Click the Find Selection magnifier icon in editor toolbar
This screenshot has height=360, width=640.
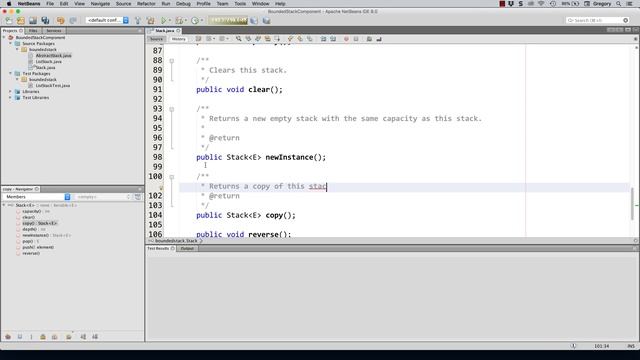click(x=238, y=39)
